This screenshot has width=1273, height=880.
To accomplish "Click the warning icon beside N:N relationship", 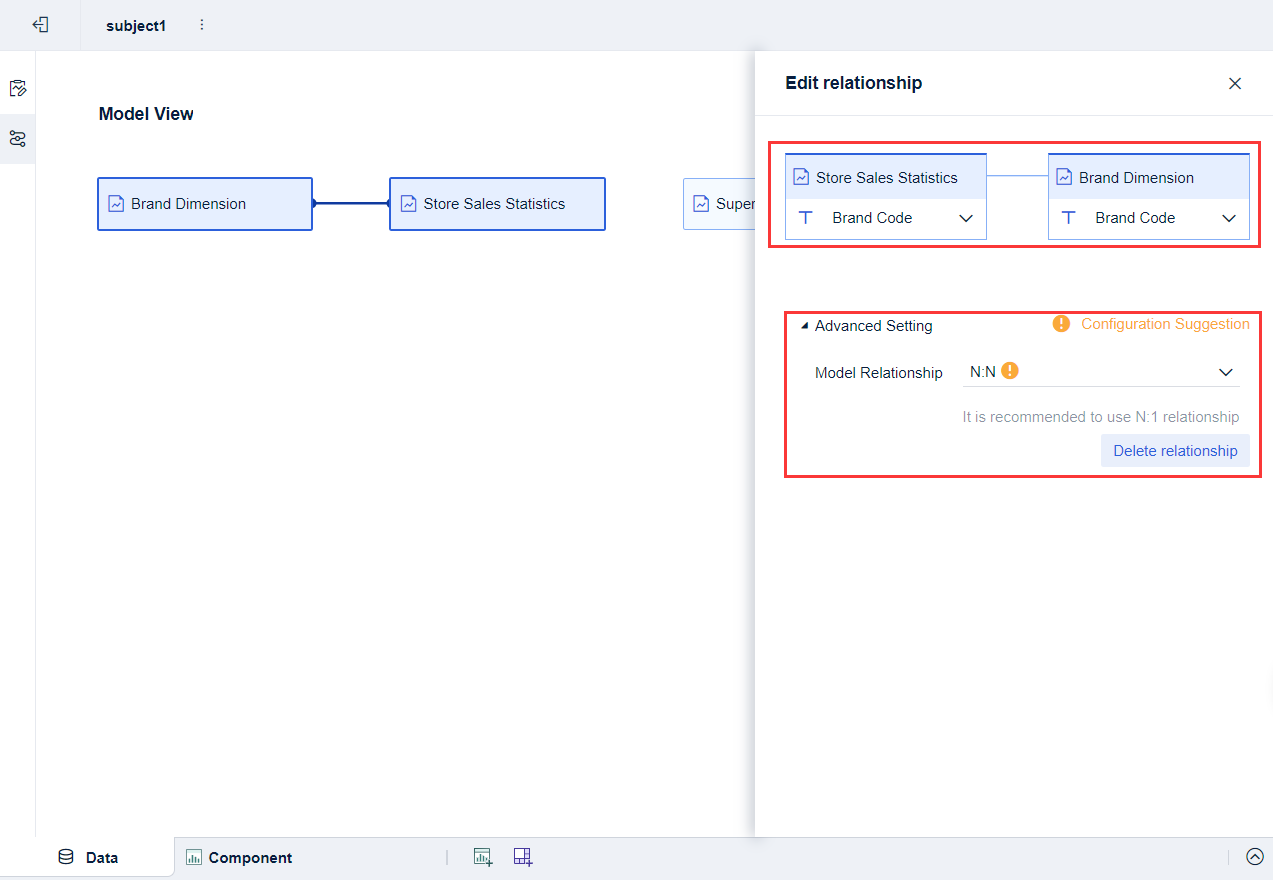I will pos(1010,370).
